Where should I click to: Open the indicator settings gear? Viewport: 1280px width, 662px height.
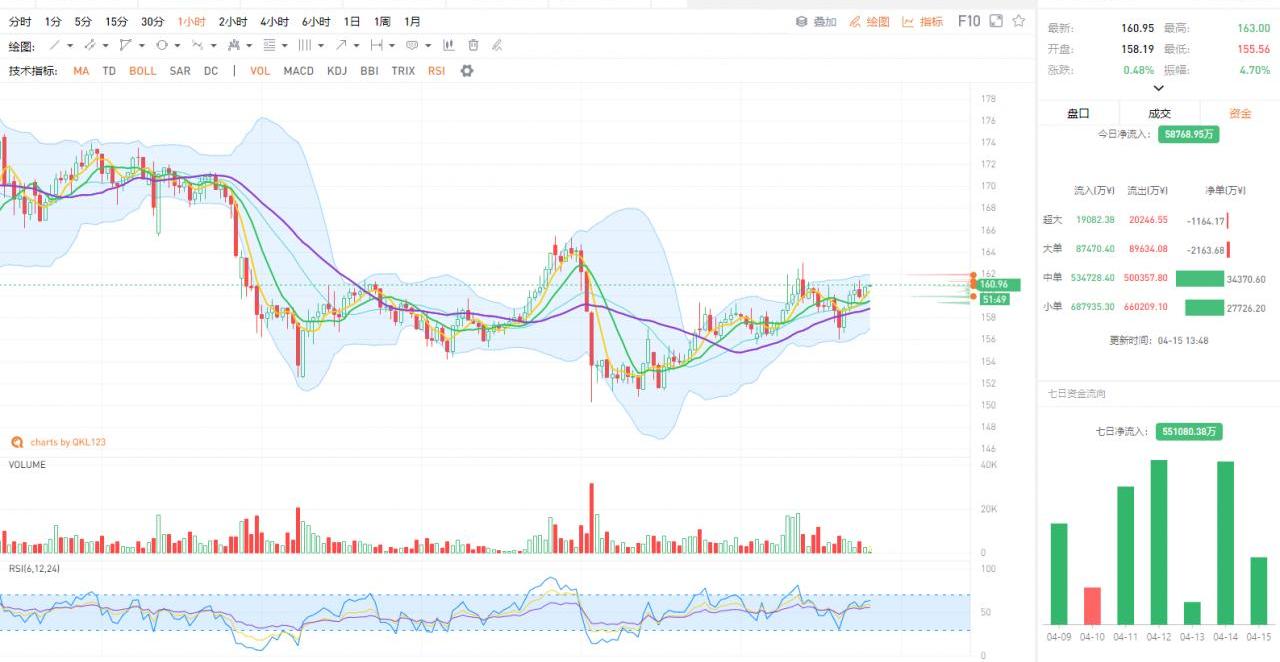466,71
